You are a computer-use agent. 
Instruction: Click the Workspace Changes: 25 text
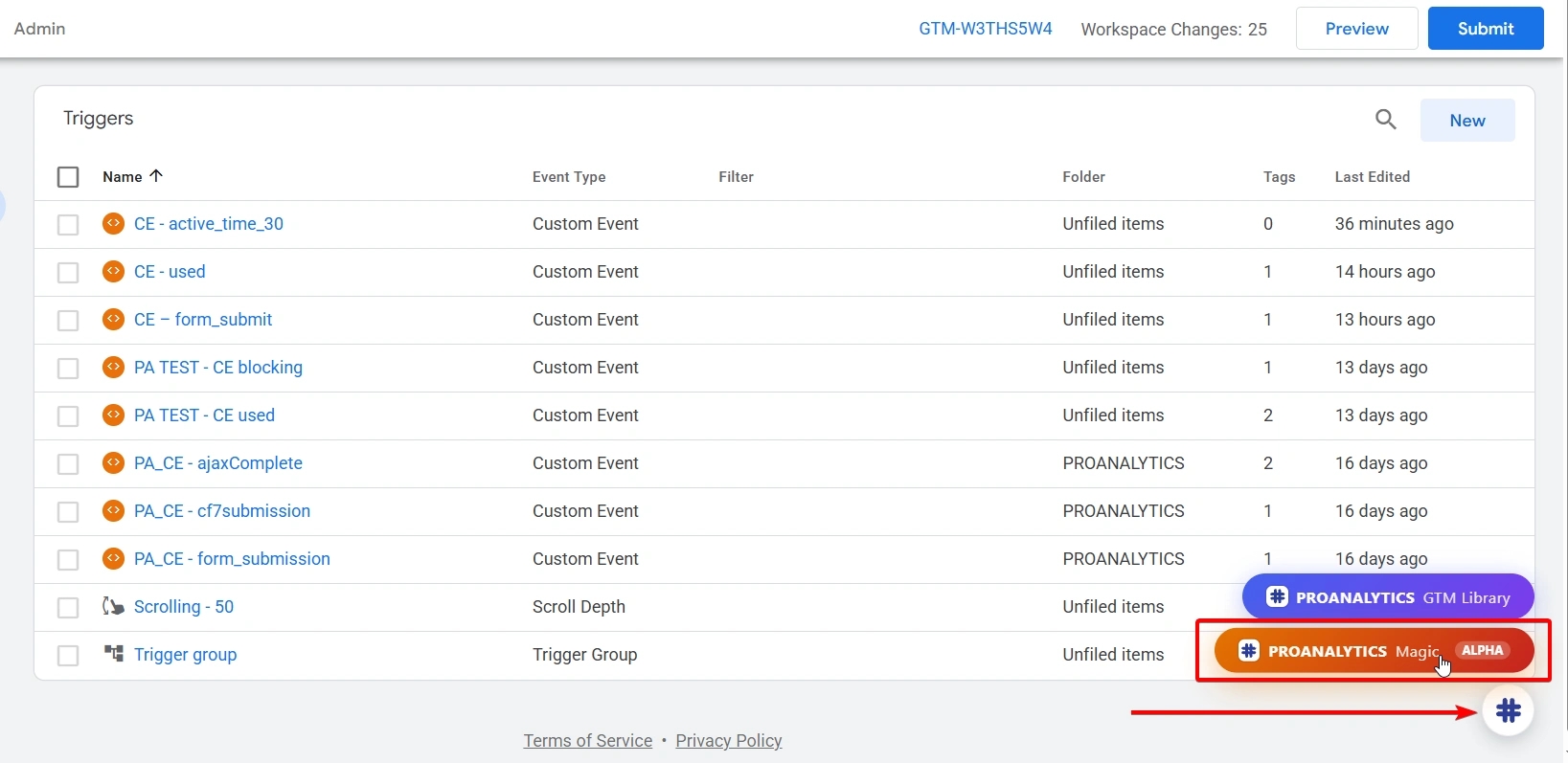(x=1173, y=30)
